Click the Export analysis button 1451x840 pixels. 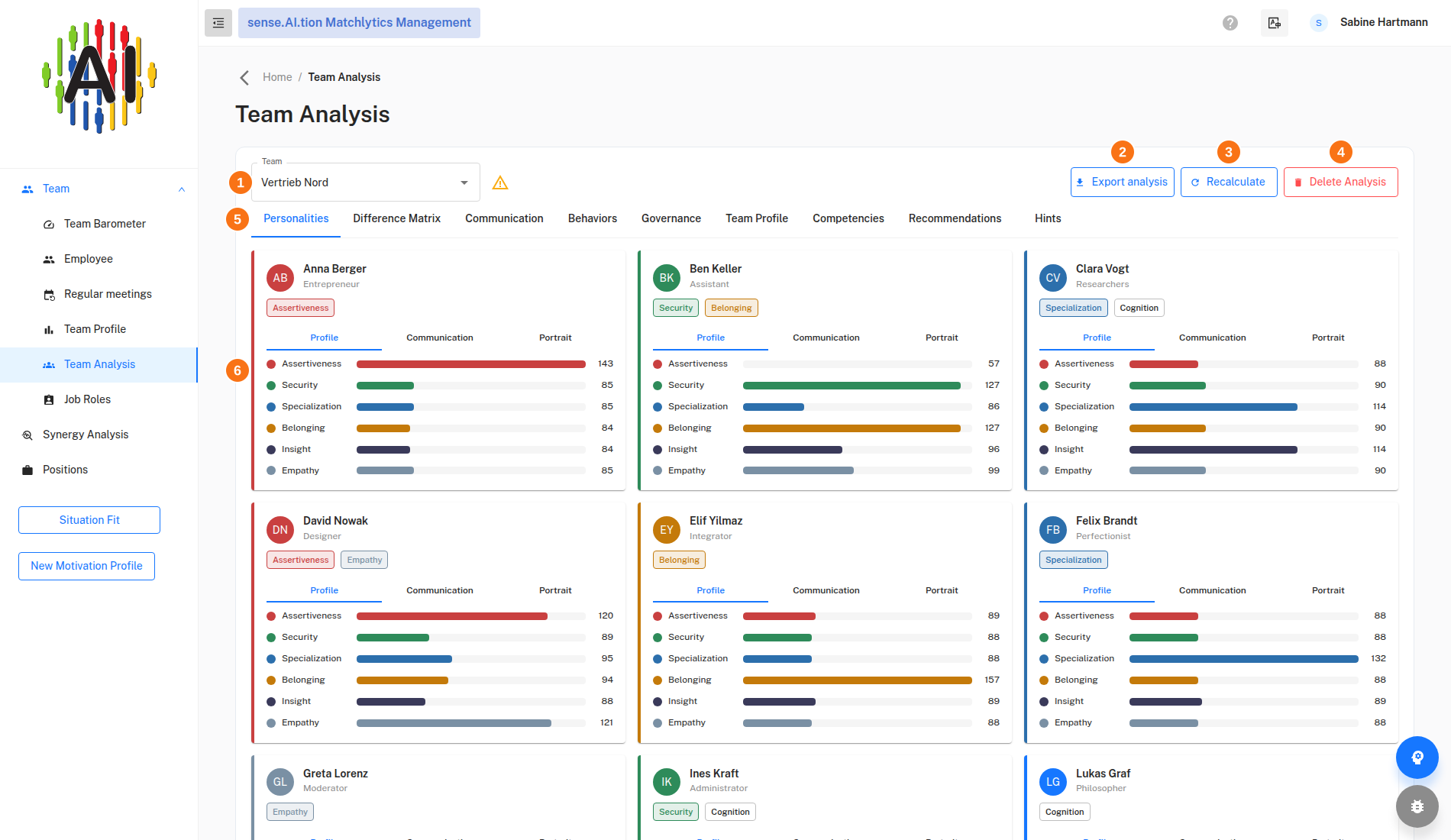1123,183
